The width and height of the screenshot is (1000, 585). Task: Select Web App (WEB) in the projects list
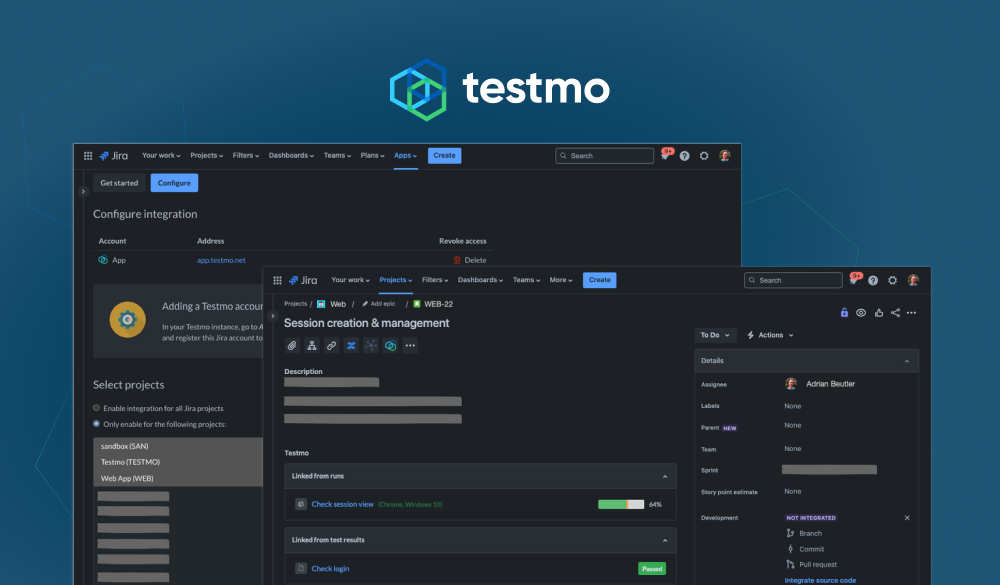(x=178, y=478)
